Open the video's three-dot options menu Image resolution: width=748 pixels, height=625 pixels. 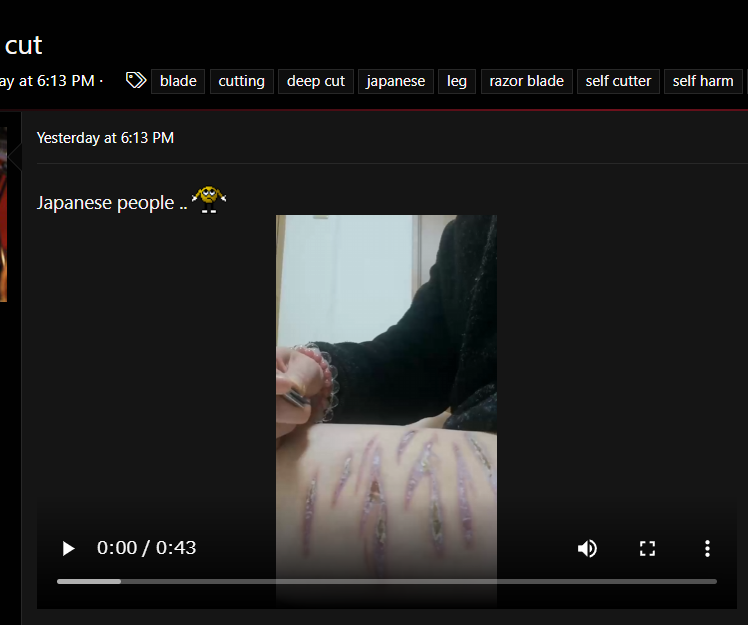[707, 548]
